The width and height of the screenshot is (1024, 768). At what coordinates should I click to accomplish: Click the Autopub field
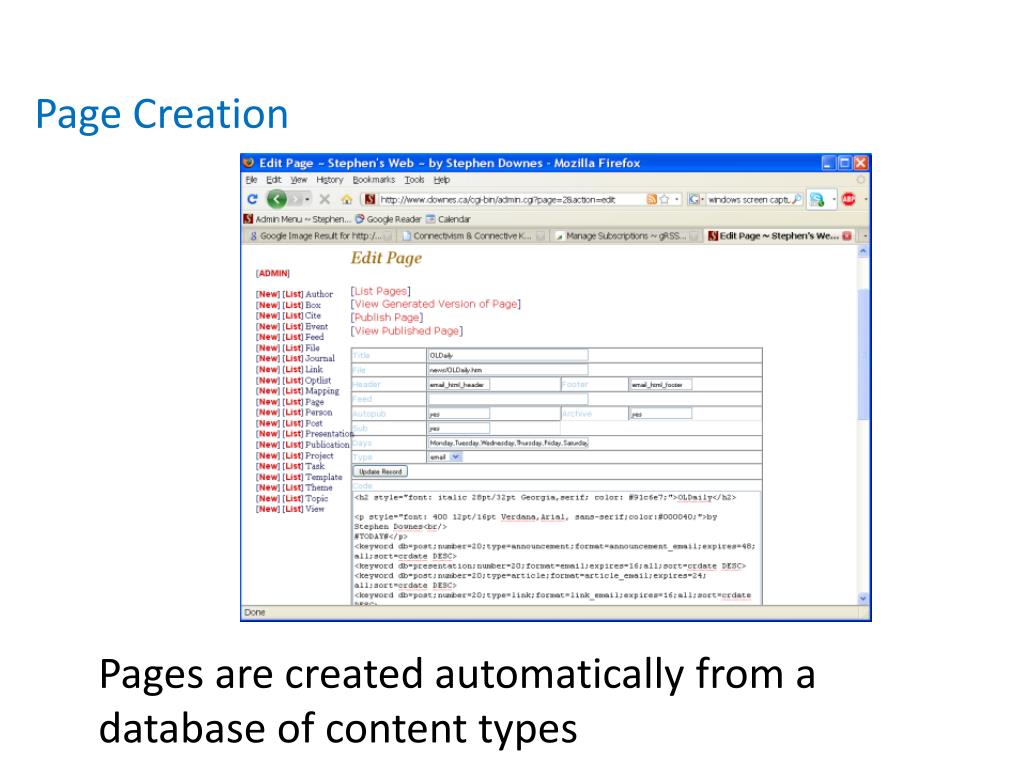point(458,413)
